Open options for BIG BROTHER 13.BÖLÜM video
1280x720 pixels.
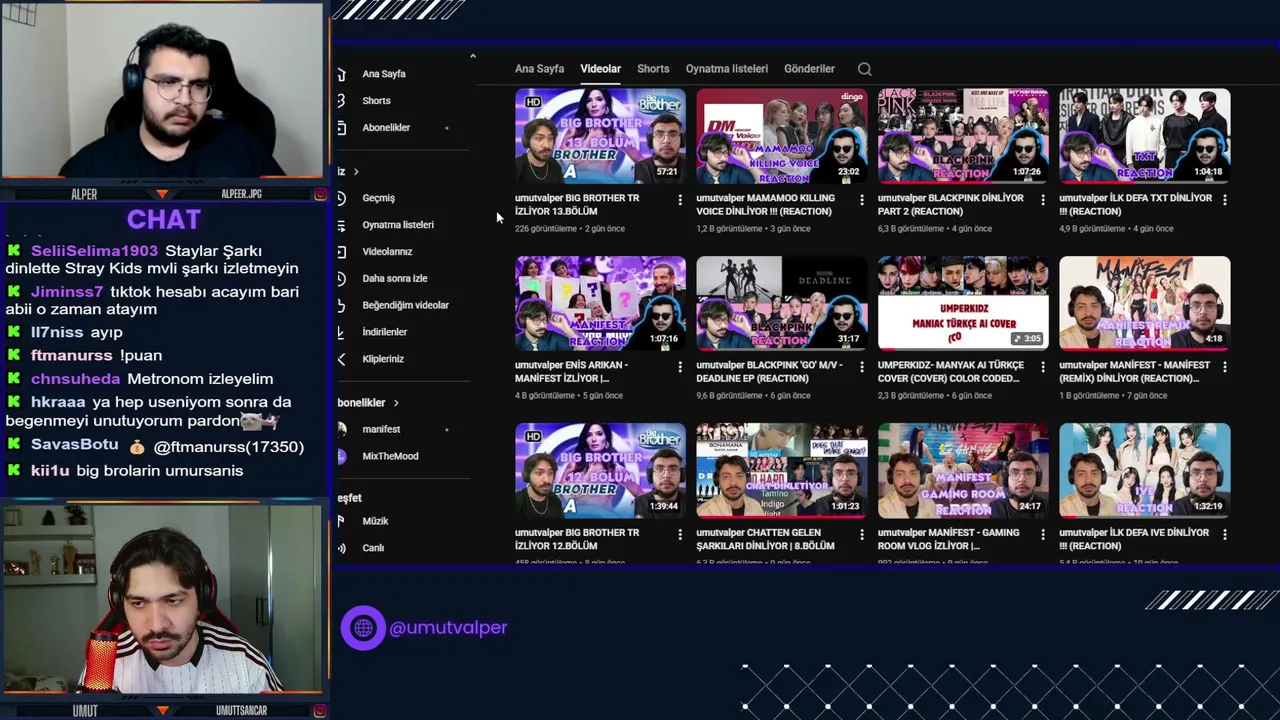680,200
